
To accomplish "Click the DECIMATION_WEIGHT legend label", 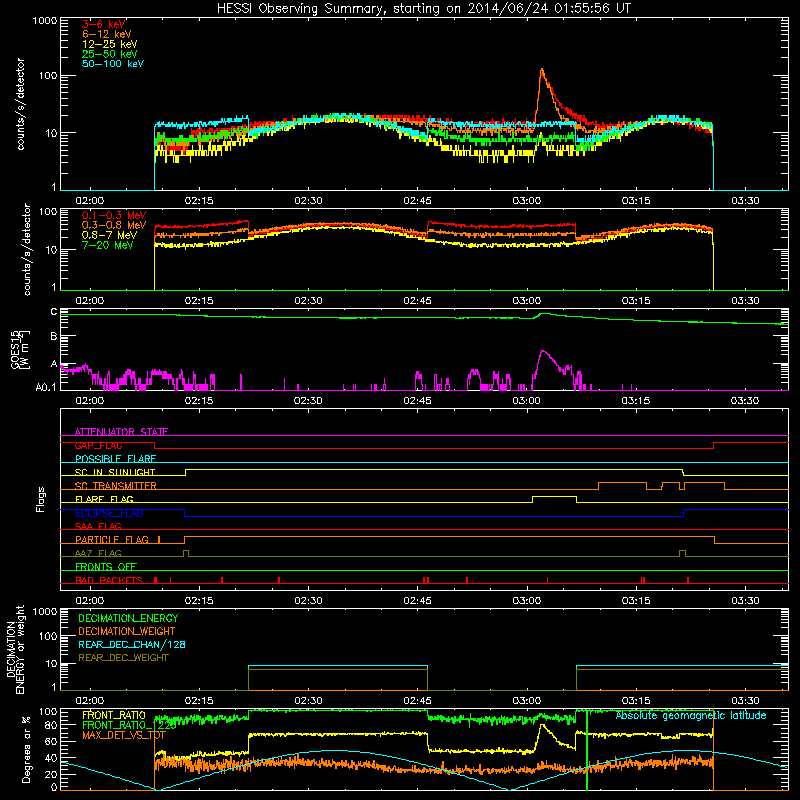I will click(x=127, y=631).
